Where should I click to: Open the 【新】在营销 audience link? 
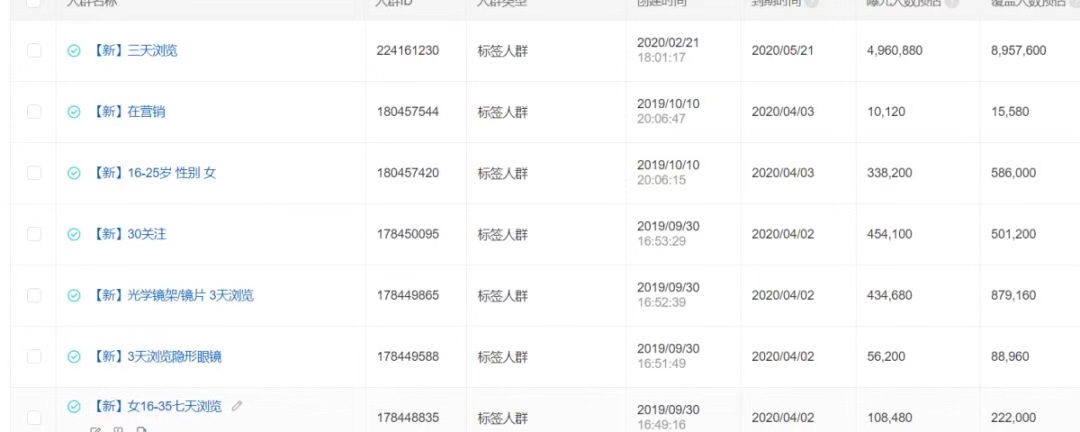127,112
